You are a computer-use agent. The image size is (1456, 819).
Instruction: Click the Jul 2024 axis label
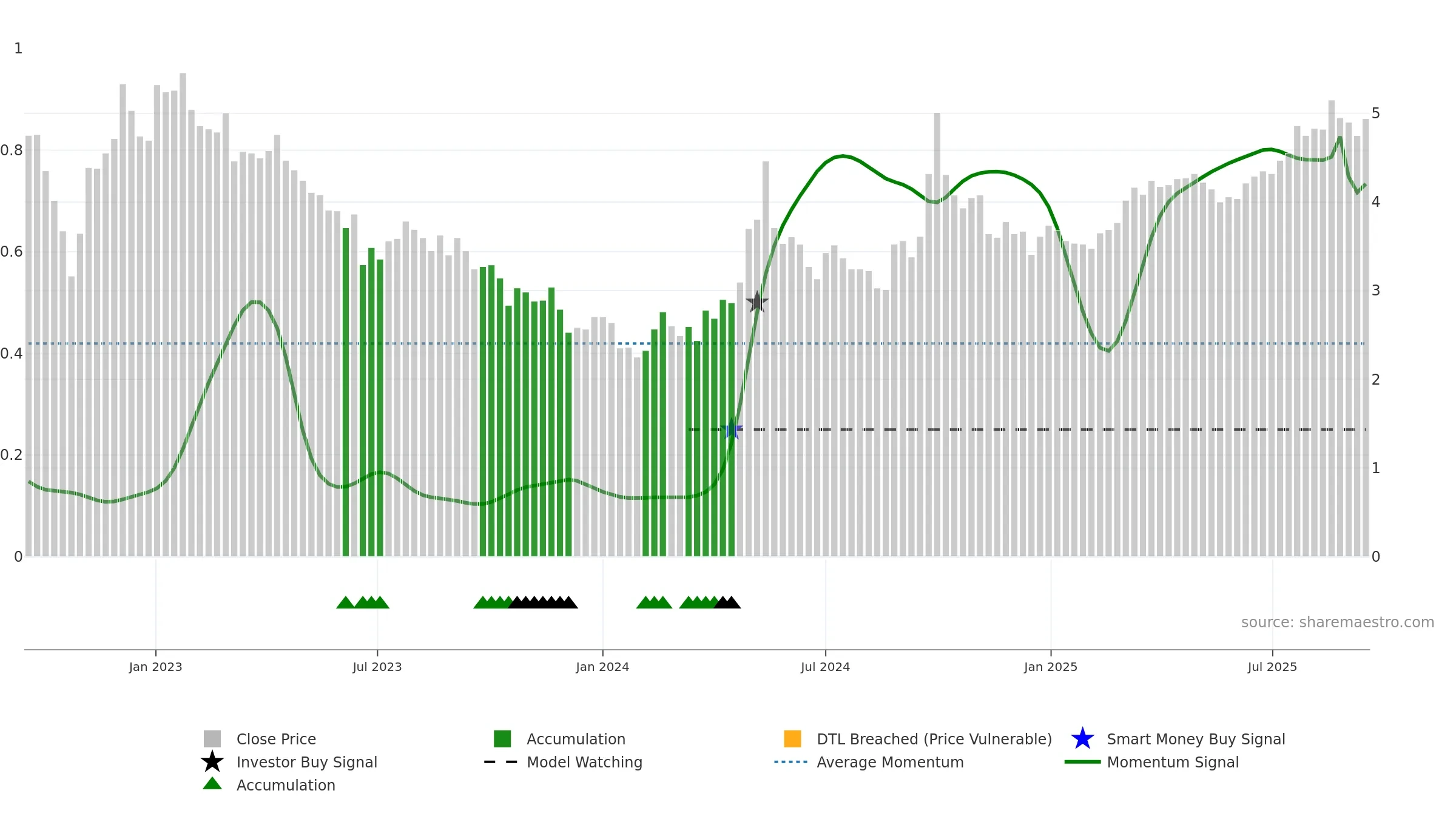pyautogui.click(x=825, y=667)
